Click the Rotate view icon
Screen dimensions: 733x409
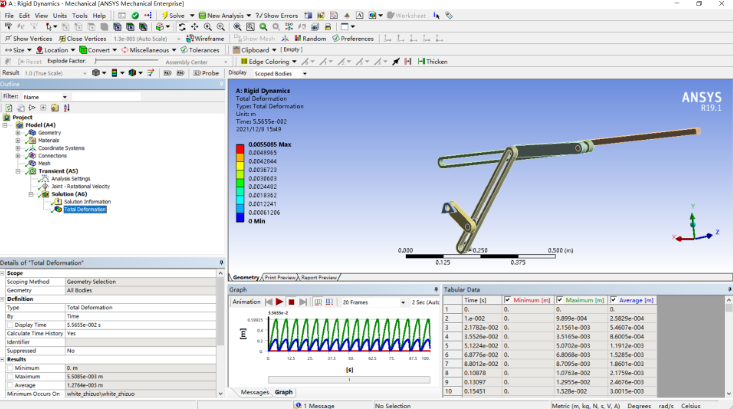point(182,27)
